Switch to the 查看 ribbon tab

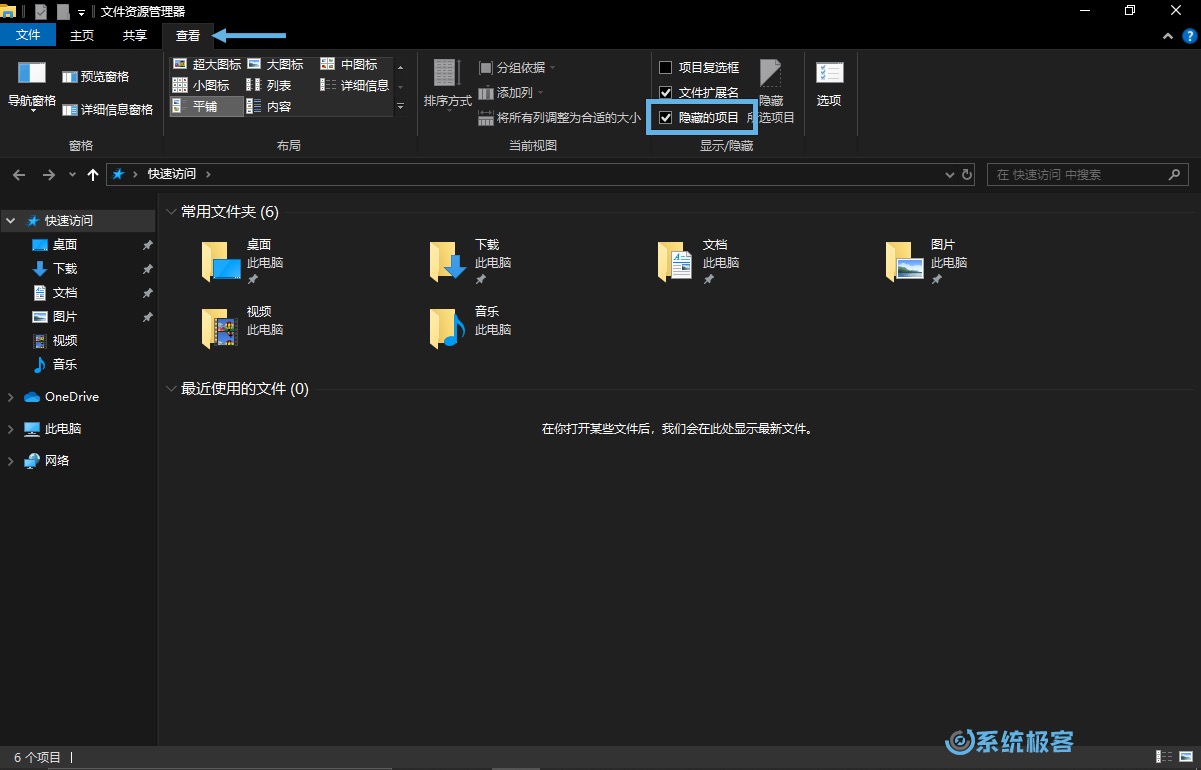(188, 35)
